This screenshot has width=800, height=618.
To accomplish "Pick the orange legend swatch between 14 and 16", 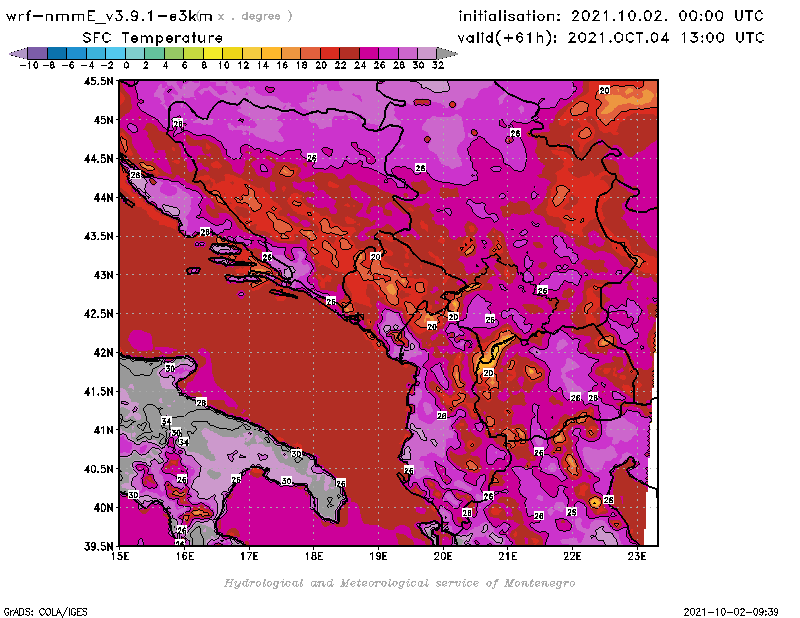I will pos(271,53).
